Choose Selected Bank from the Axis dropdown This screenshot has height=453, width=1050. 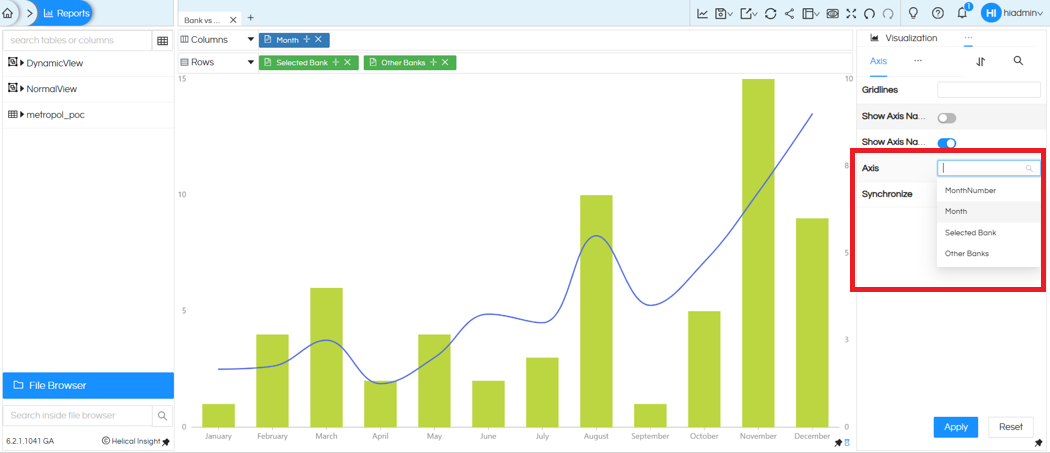pyautogui.click(x=988, y=233)
